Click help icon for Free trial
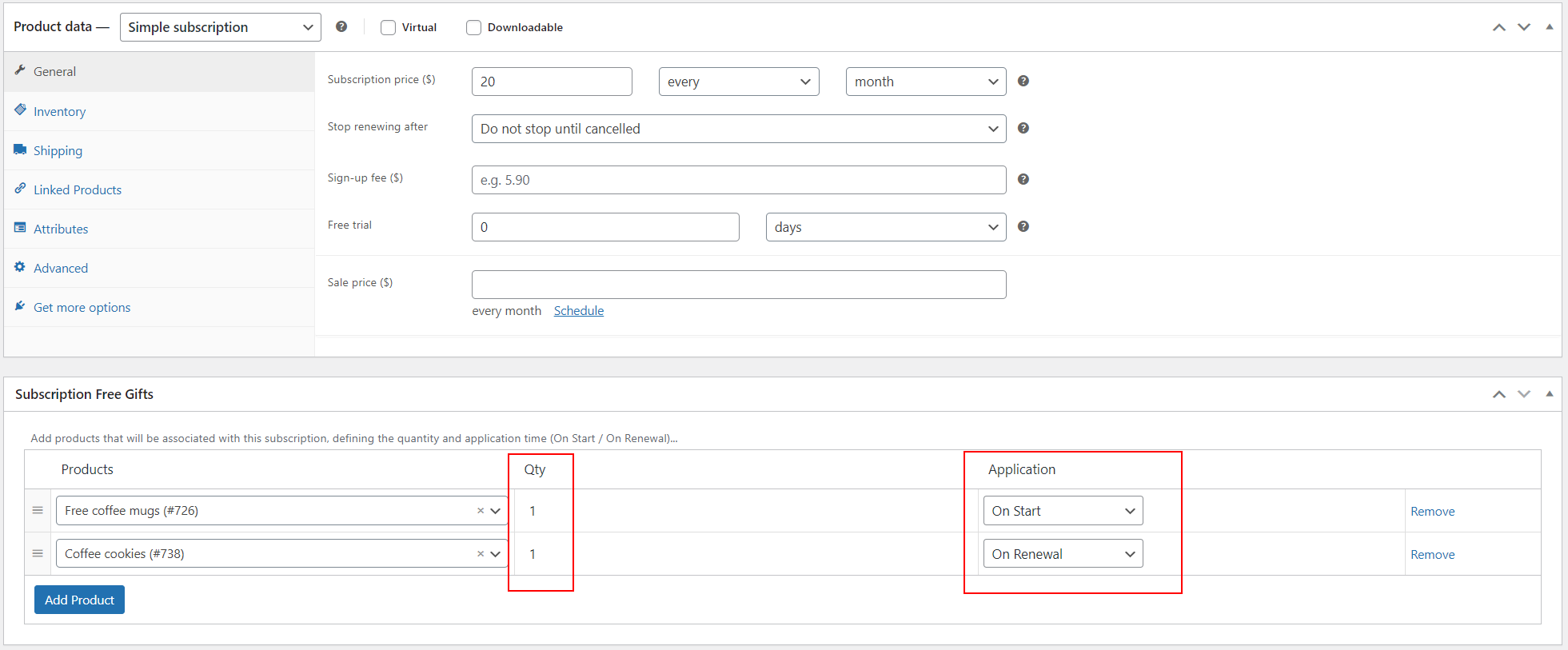Screen dimensions: 1568x650 [x=1023, y=226]
